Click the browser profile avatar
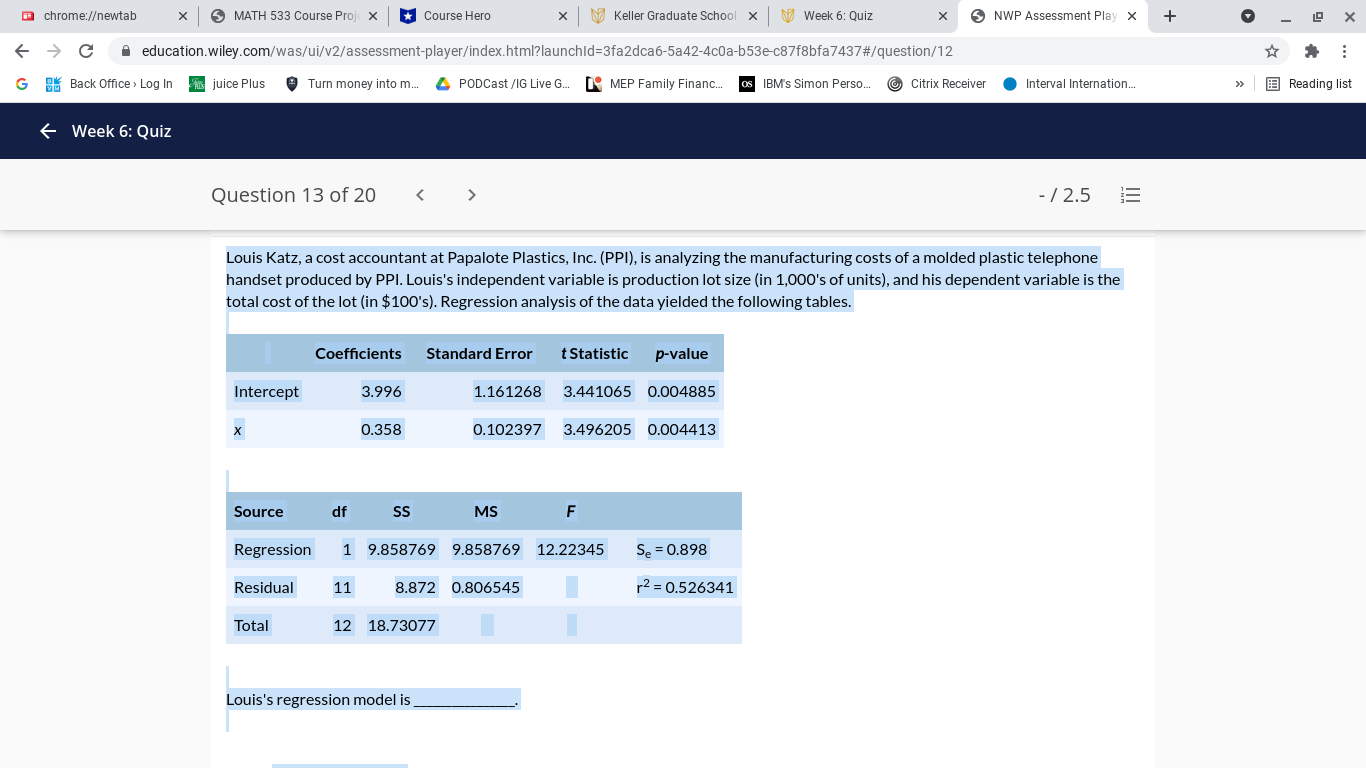This screenshot has height=768, width=1366. [x=1247, y=16]
